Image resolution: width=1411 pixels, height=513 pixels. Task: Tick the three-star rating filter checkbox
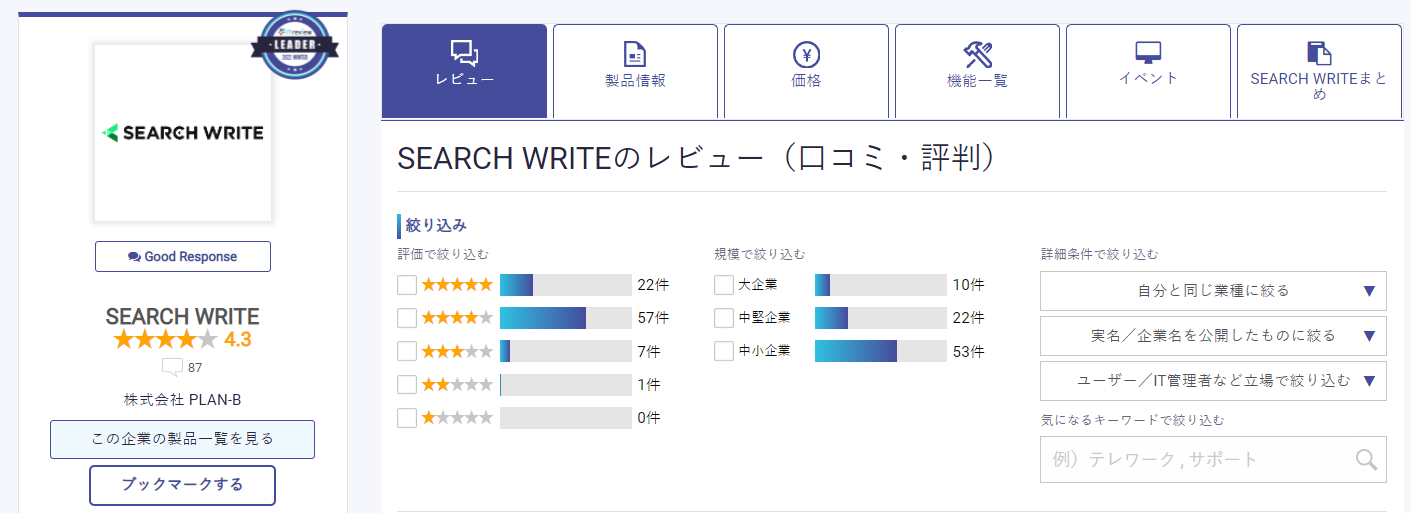click(407, 351)
